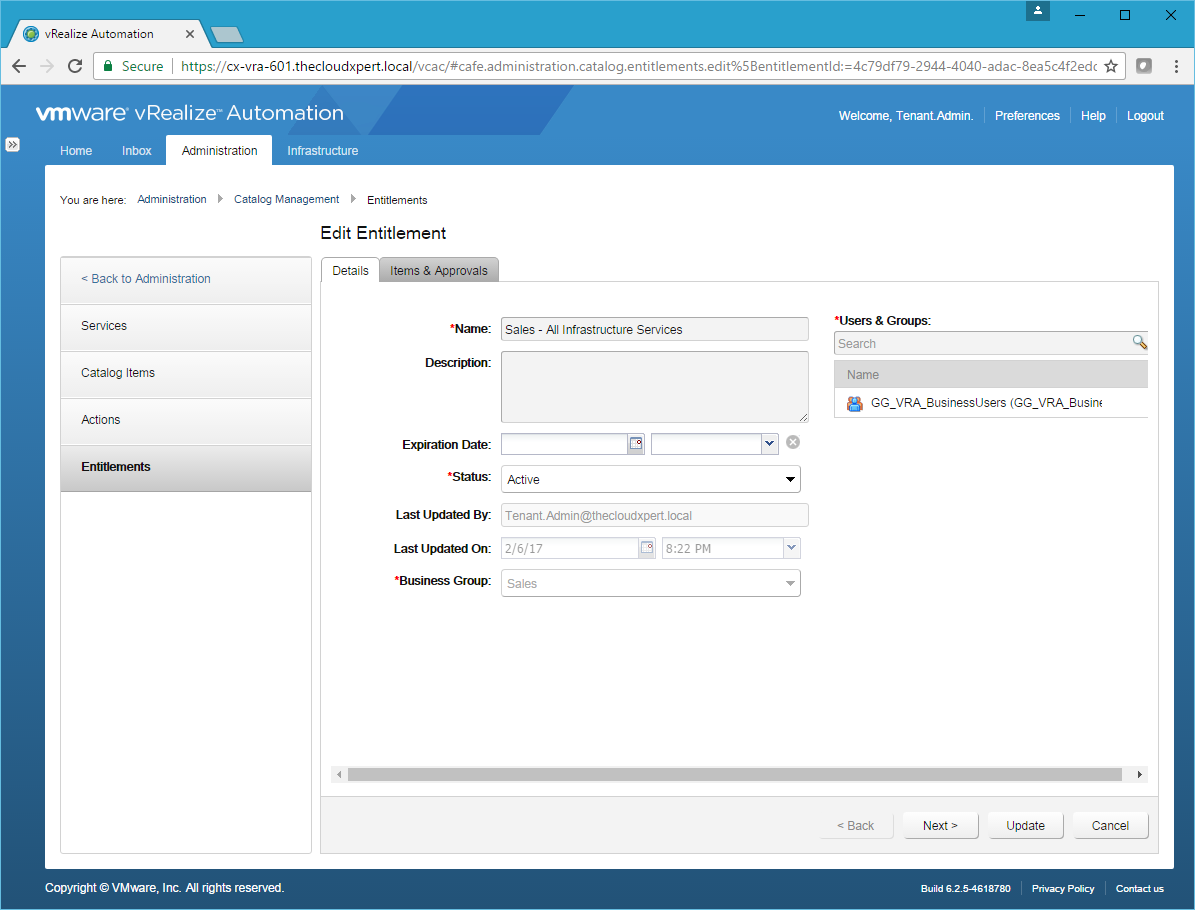Open the Infrastructure top tab
The image size is (1195, 910).
[x=322, y=151]
